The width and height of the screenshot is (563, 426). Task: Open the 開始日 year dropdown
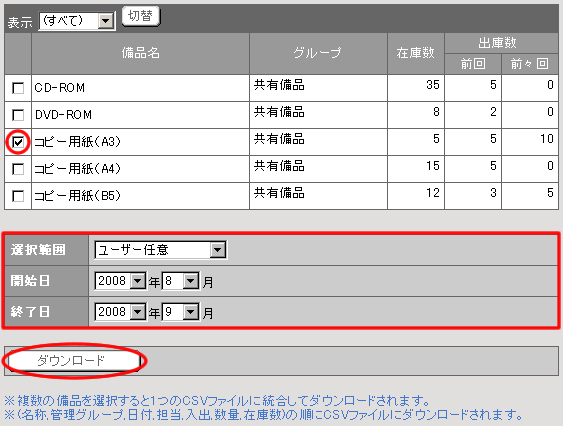(x=120, y=281)
